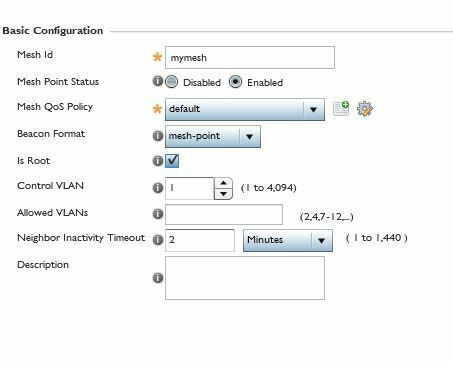This screenshot has height=366, width=453.
Task: Click the Description field info icon
Action: click(x=157, y=278)
